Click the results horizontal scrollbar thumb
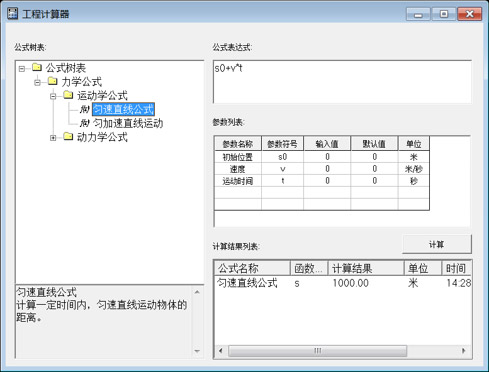489x372 pixels. [x=317, y=351]
